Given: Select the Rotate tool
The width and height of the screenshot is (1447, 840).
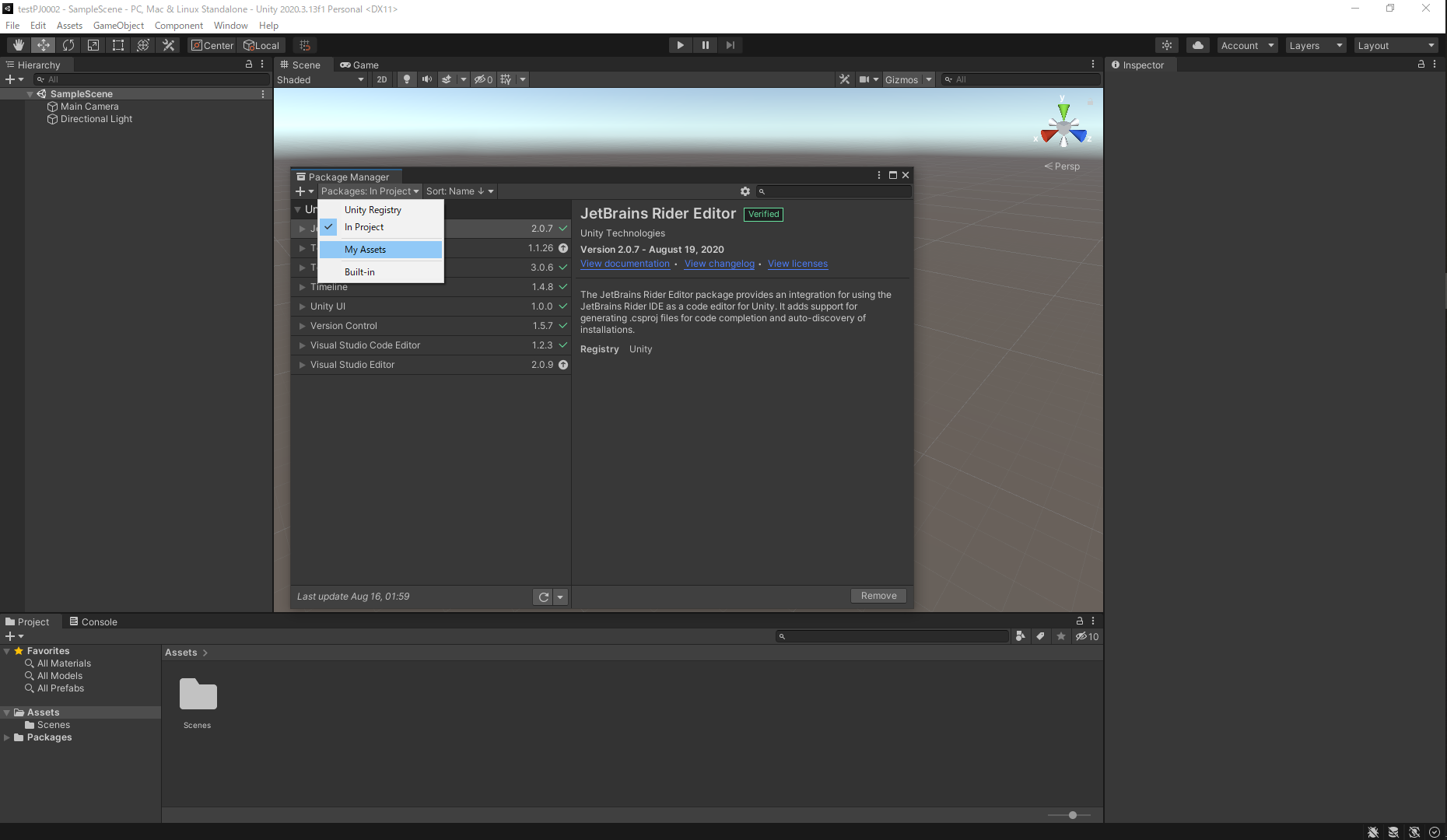Looking at the screenshot, I should 68,45.
